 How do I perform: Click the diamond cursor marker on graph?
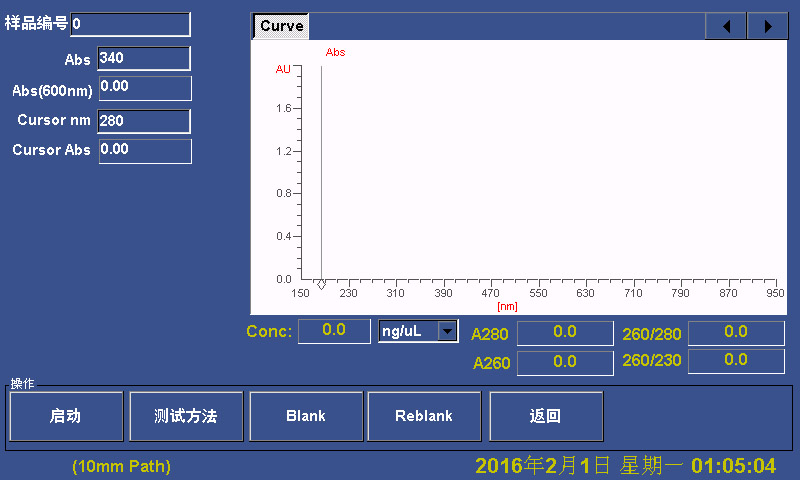point(321,285)
